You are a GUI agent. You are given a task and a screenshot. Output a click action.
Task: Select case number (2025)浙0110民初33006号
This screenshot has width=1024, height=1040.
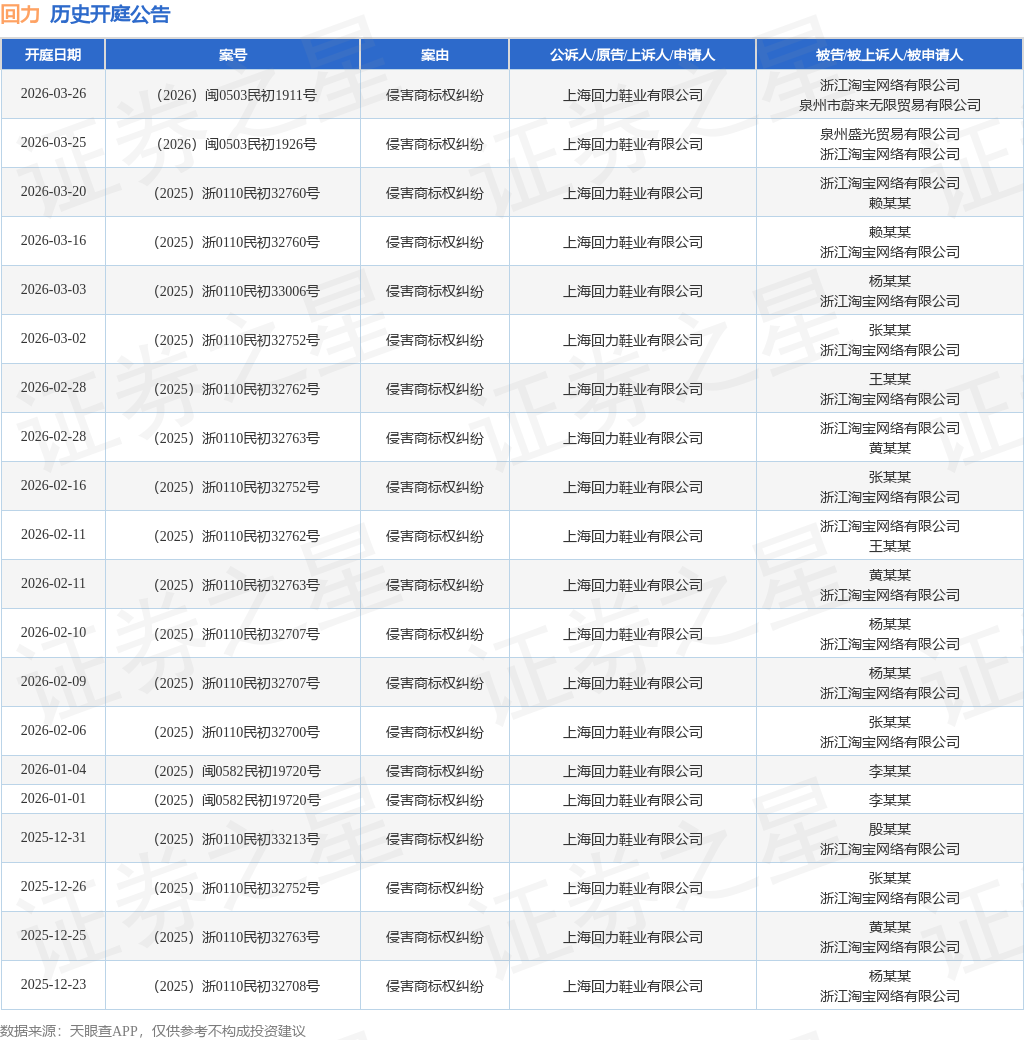236,292
